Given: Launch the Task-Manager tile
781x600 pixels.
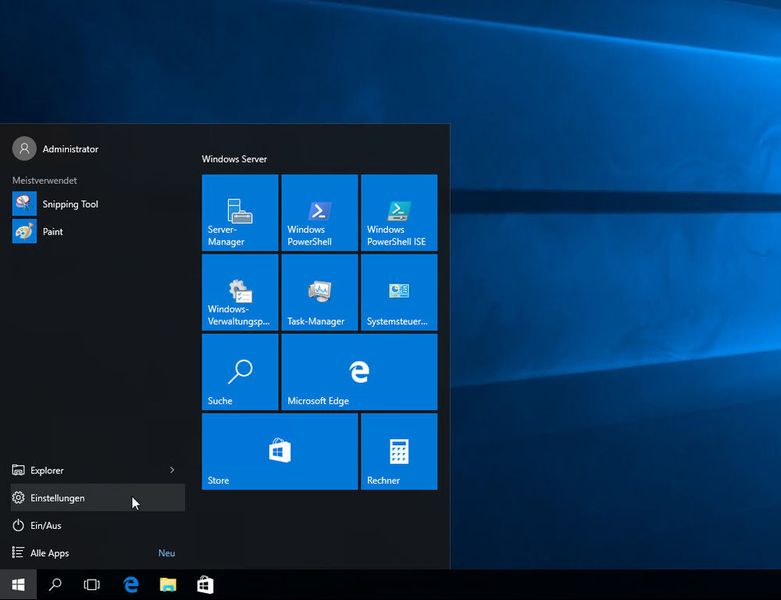Looking at the screenshot, I should [320, 292].
